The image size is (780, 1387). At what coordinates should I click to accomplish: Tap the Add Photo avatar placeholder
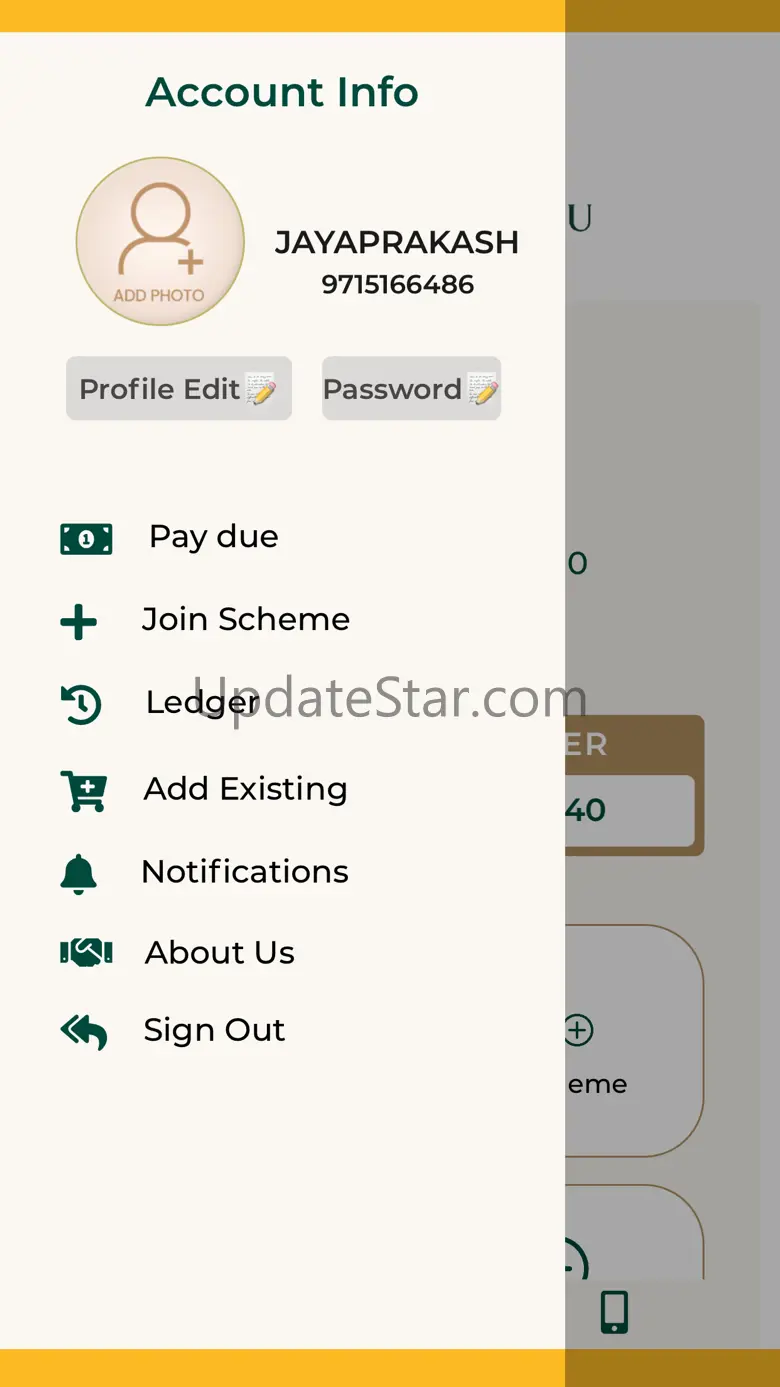tap(160, 241)
